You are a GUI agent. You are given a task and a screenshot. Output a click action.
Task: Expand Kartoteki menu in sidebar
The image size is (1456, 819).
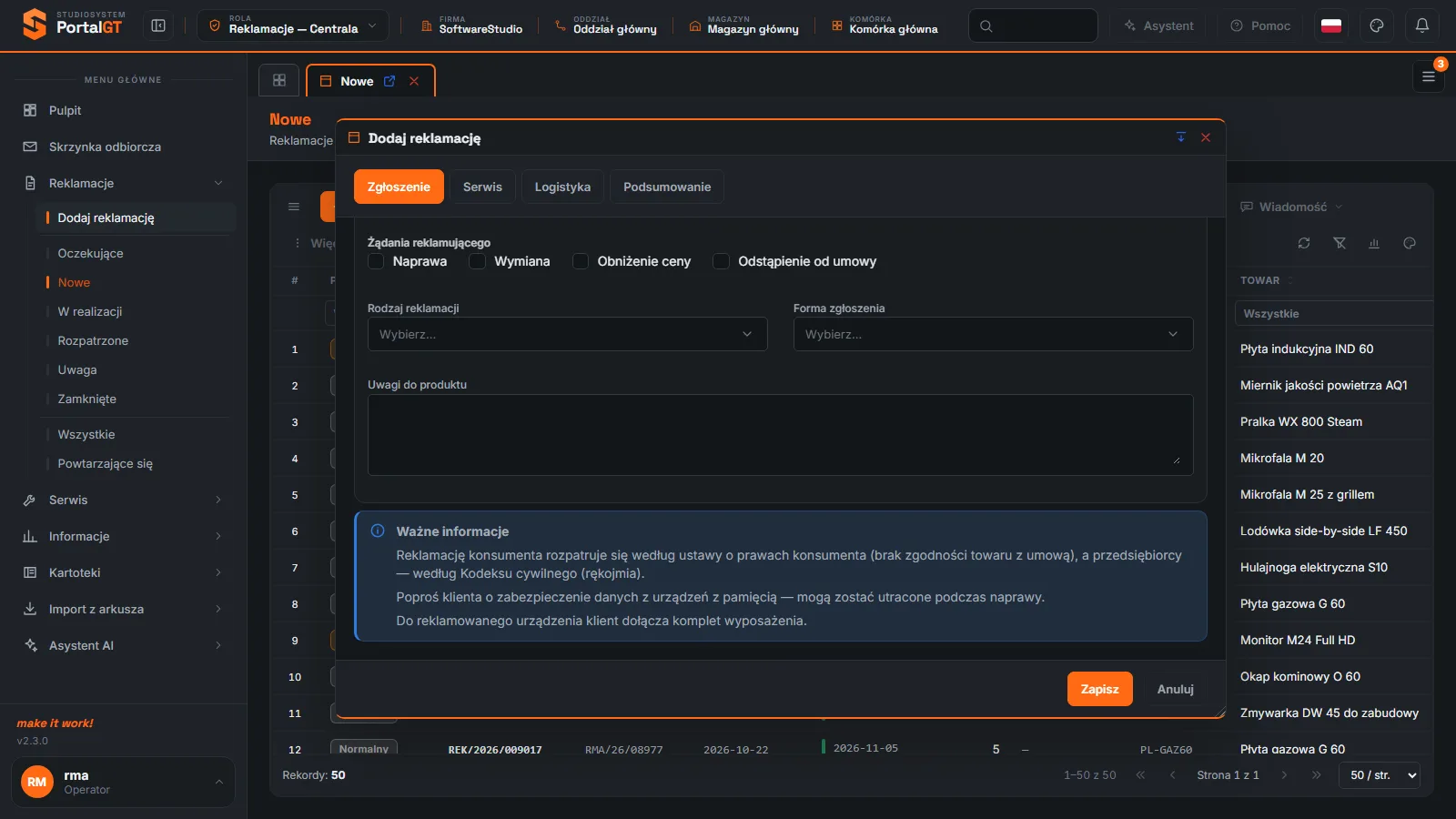(124, 572)
